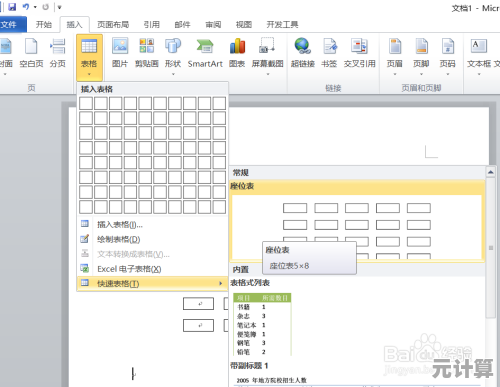Select the 表格式列表 quick table thumbnail

[x=262, y=324]
